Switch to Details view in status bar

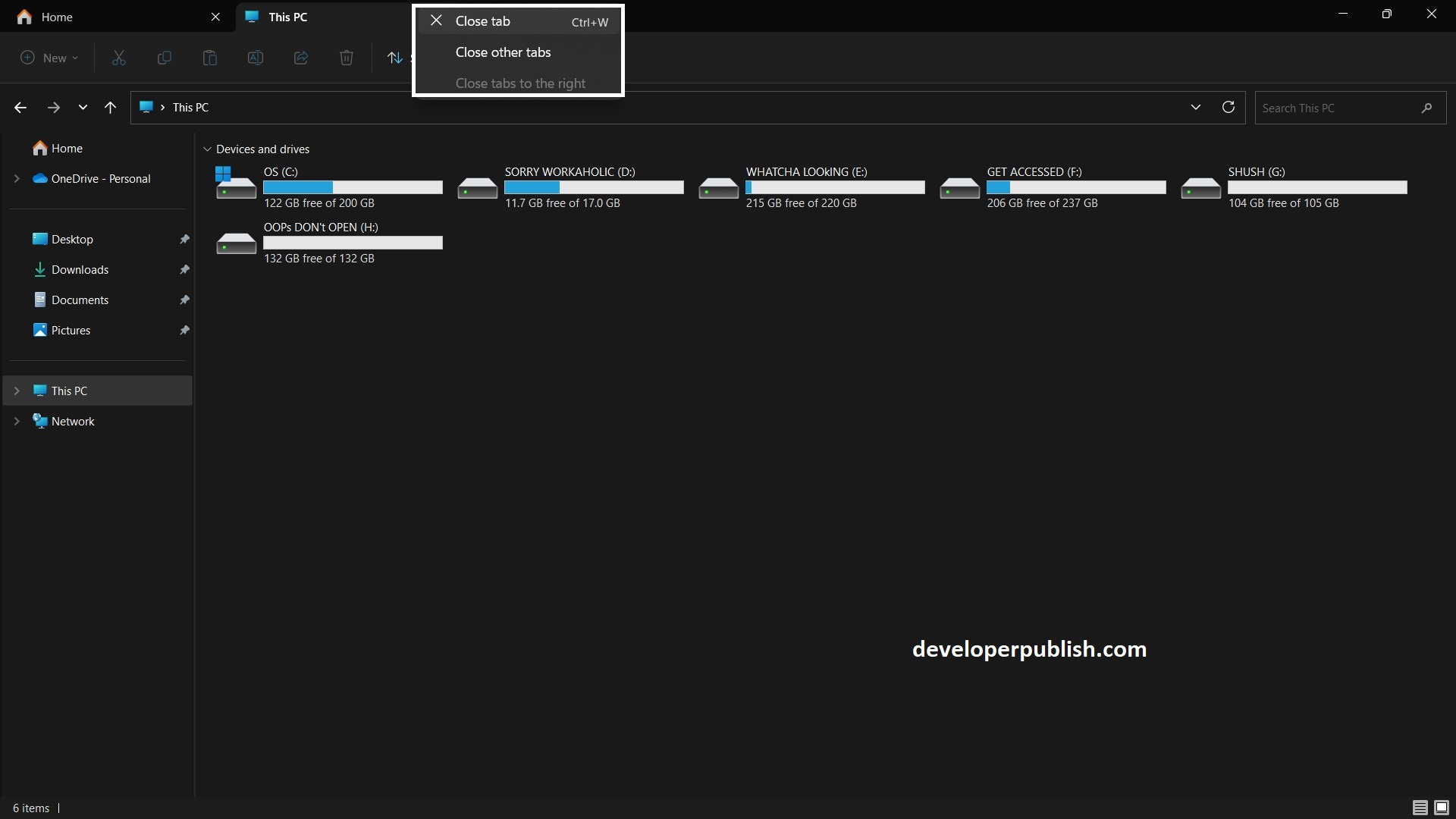[1420, 808]
